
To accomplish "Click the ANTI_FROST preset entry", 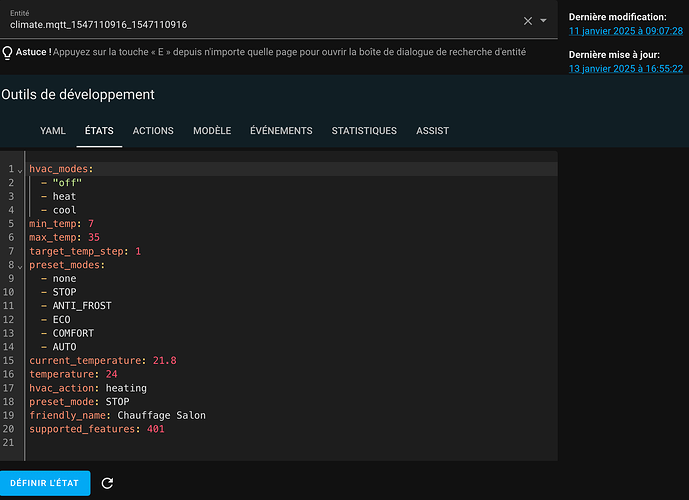I will [x=82, y=306].
